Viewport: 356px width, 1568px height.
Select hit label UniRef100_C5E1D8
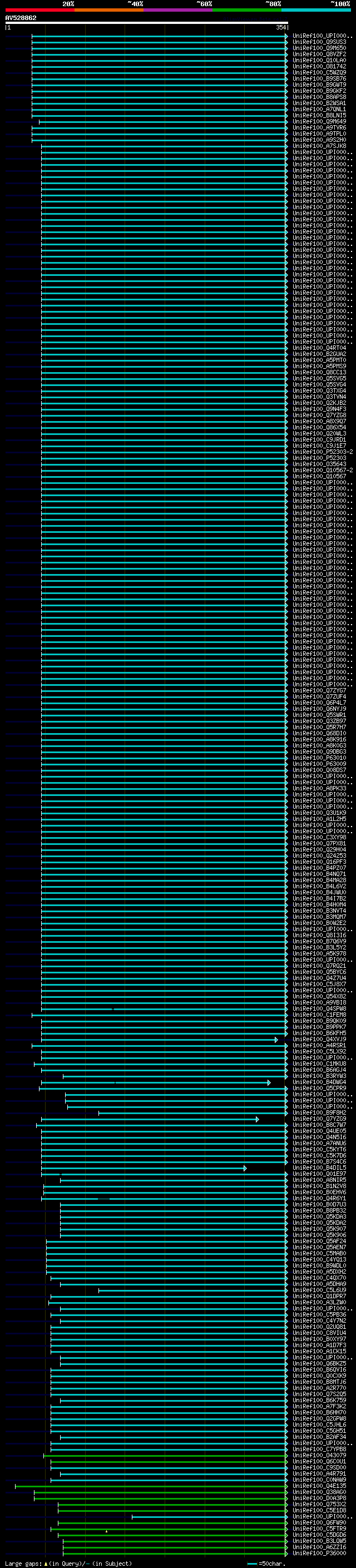pos(319,1510)
